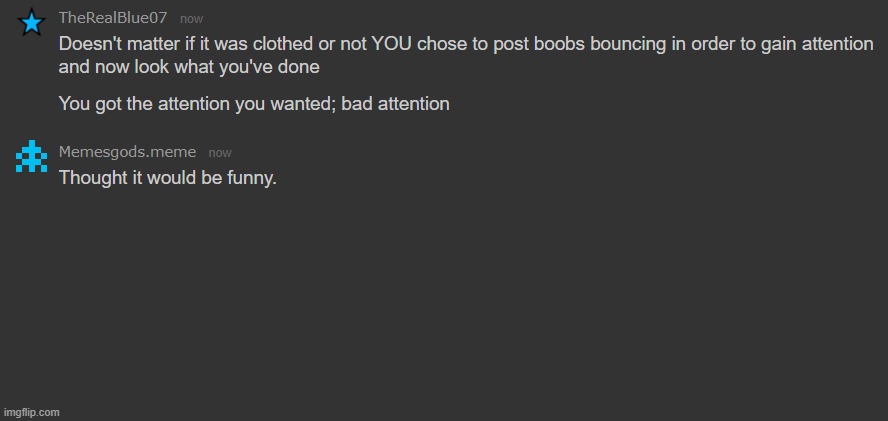Click the line "and now look what you've done"
Viewport: 888px width, 421px height.
(x=189, y=69)
